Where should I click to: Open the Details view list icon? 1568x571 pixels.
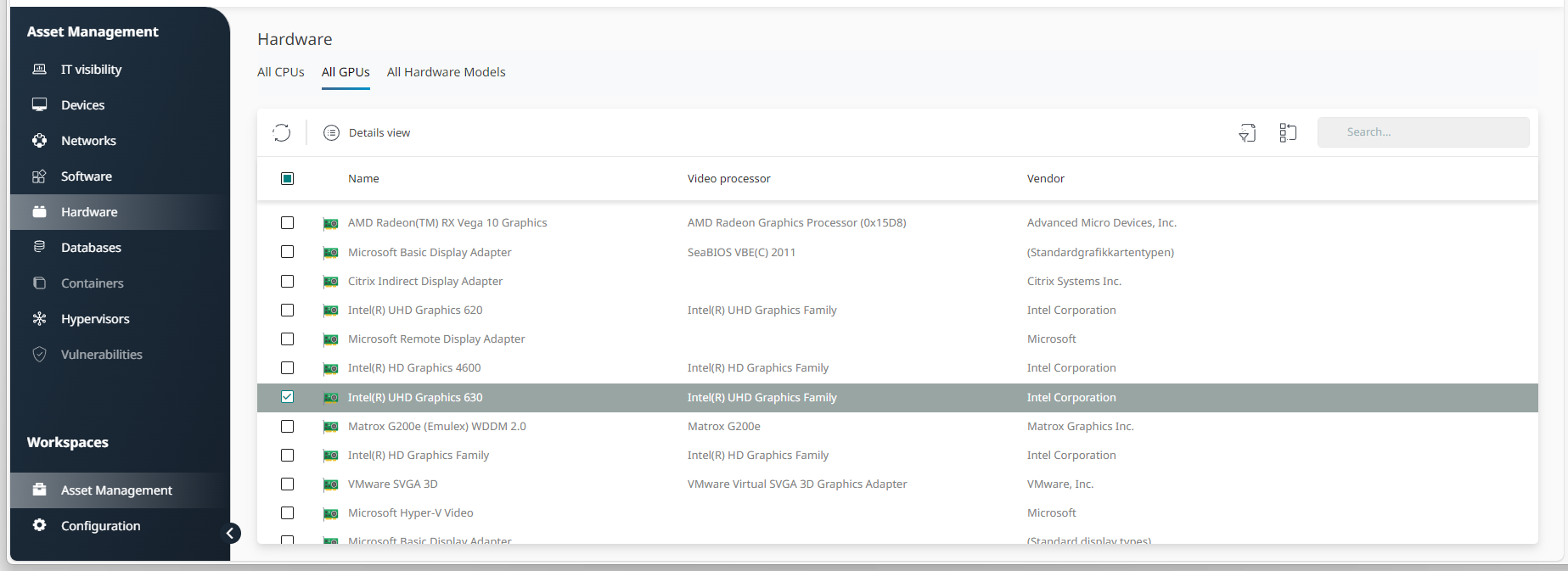coord(331,132)
